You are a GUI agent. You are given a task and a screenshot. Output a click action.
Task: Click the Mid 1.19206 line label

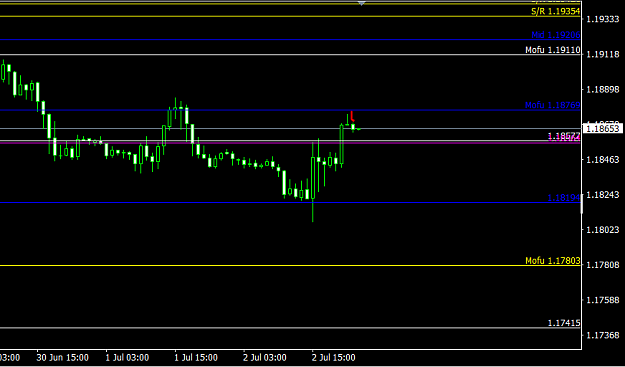click(x=556, y=35)
